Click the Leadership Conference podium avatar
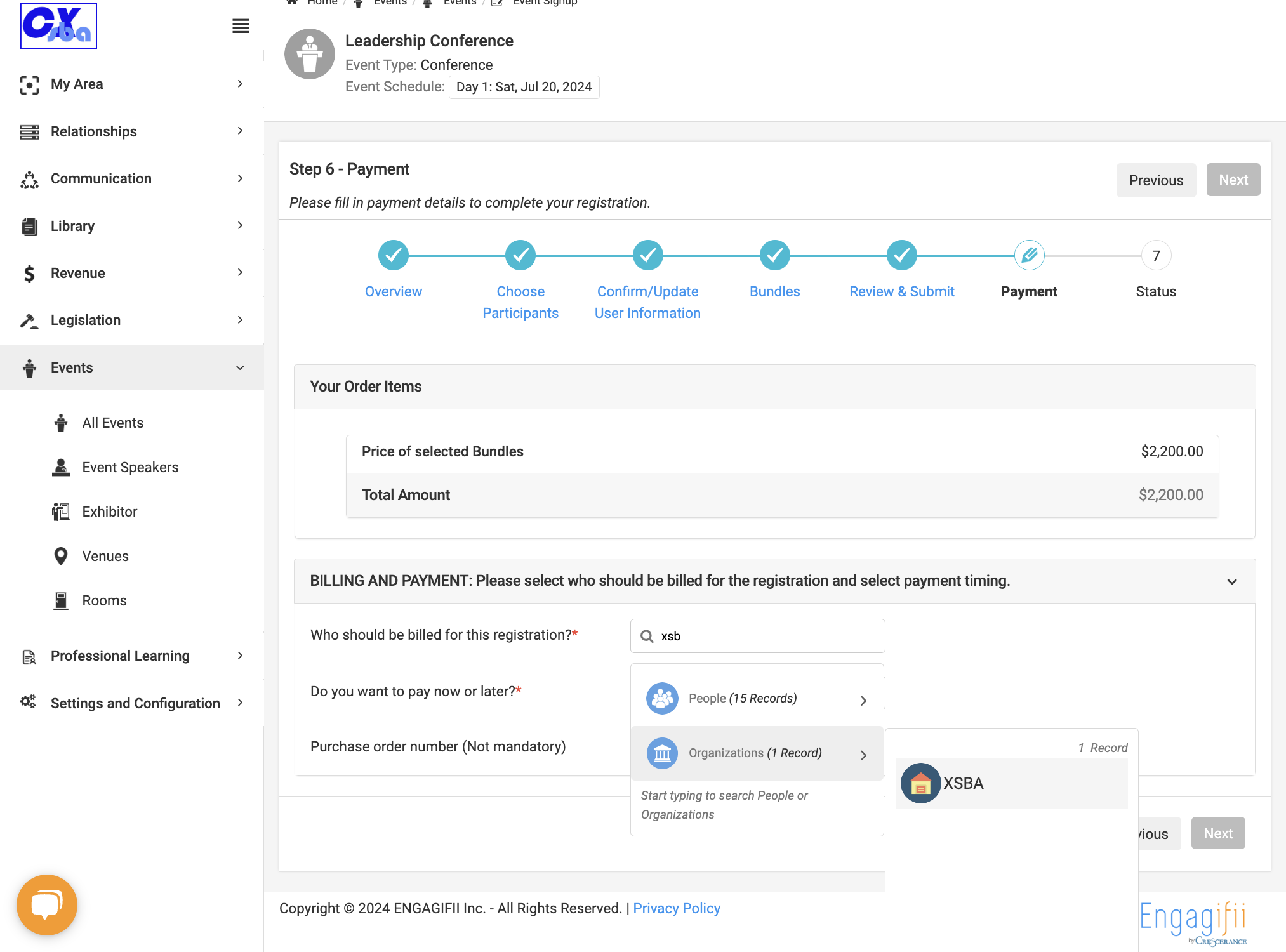 coord(310,54)
